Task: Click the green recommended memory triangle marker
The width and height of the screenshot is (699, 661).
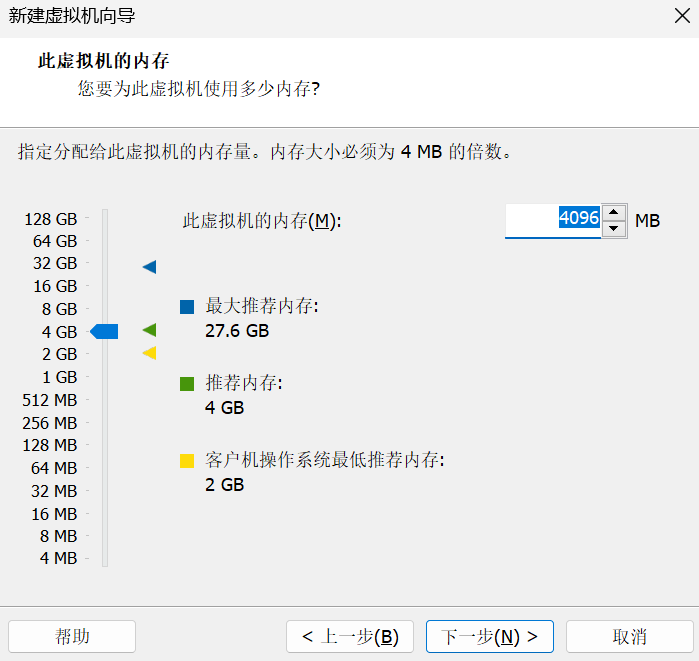Action: 150,330
